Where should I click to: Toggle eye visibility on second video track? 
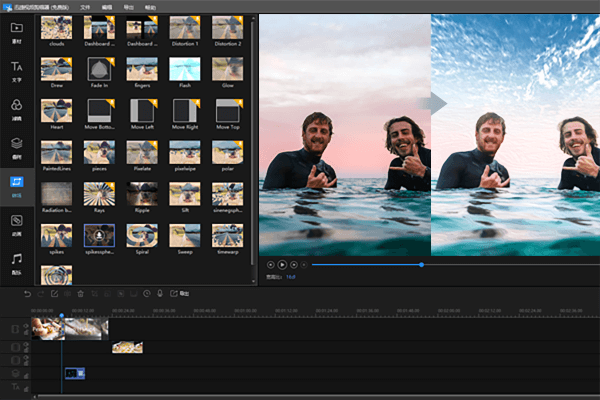(26, 344)
